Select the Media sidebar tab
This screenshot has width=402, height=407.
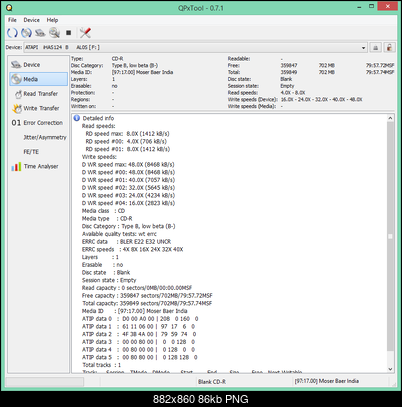click(x=39, y=79)
